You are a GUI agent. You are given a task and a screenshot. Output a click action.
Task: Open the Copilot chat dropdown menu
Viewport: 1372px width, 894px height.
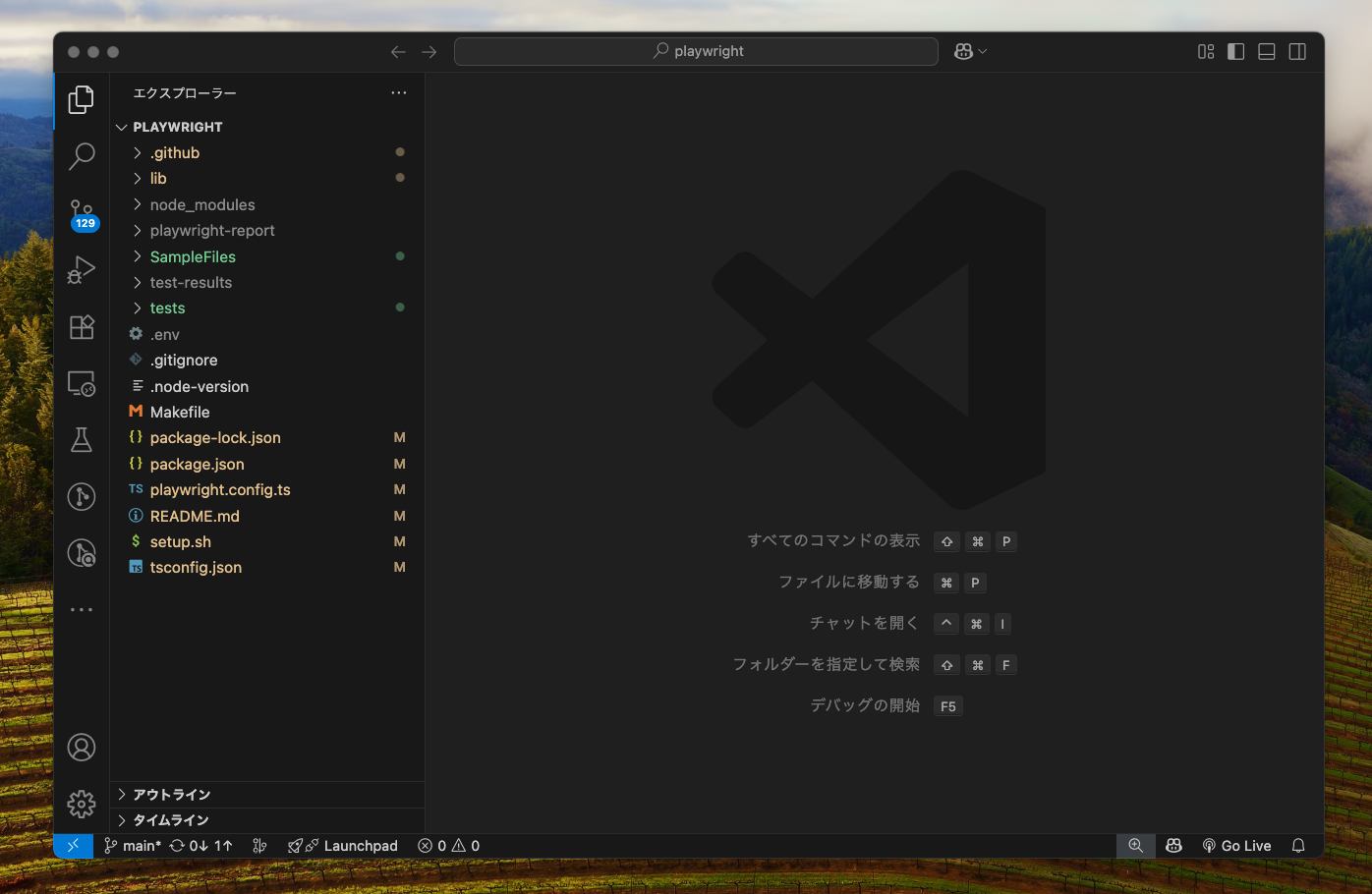pos(983,52)
